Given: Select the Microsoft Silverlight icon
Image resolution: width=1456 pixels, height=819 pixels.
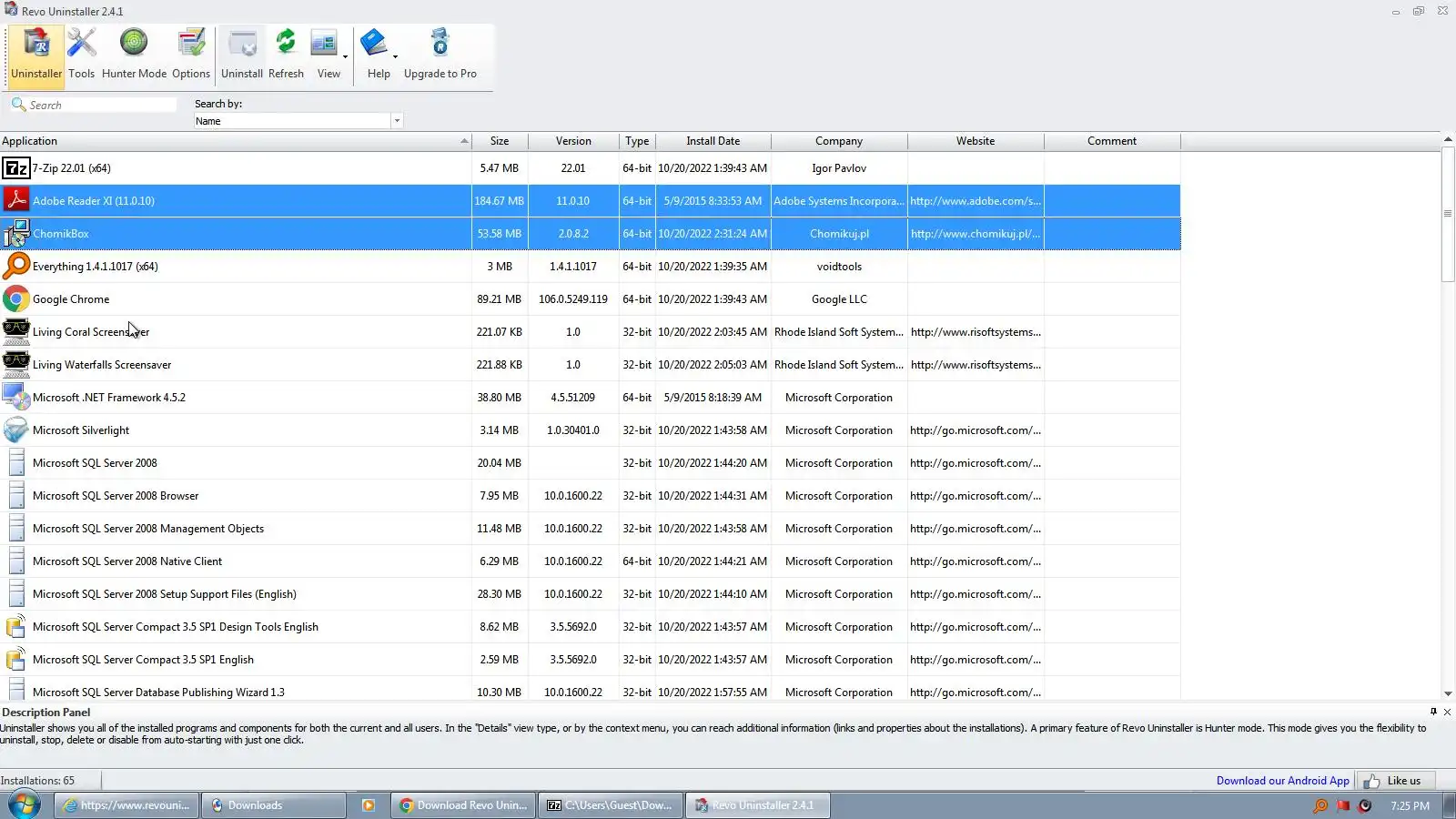Looking at the screenshot, I should click(x=16, y=430).
